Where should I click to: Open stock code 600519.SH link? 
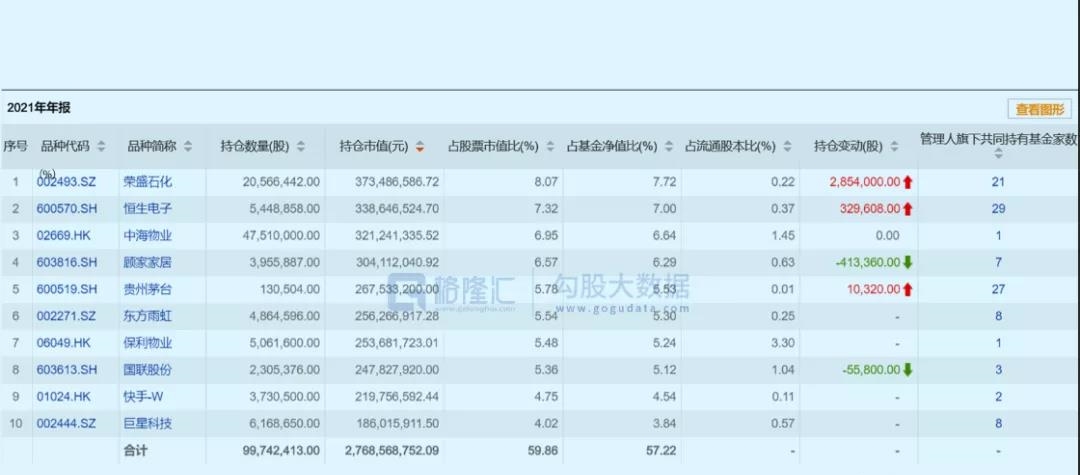point(65,289)
